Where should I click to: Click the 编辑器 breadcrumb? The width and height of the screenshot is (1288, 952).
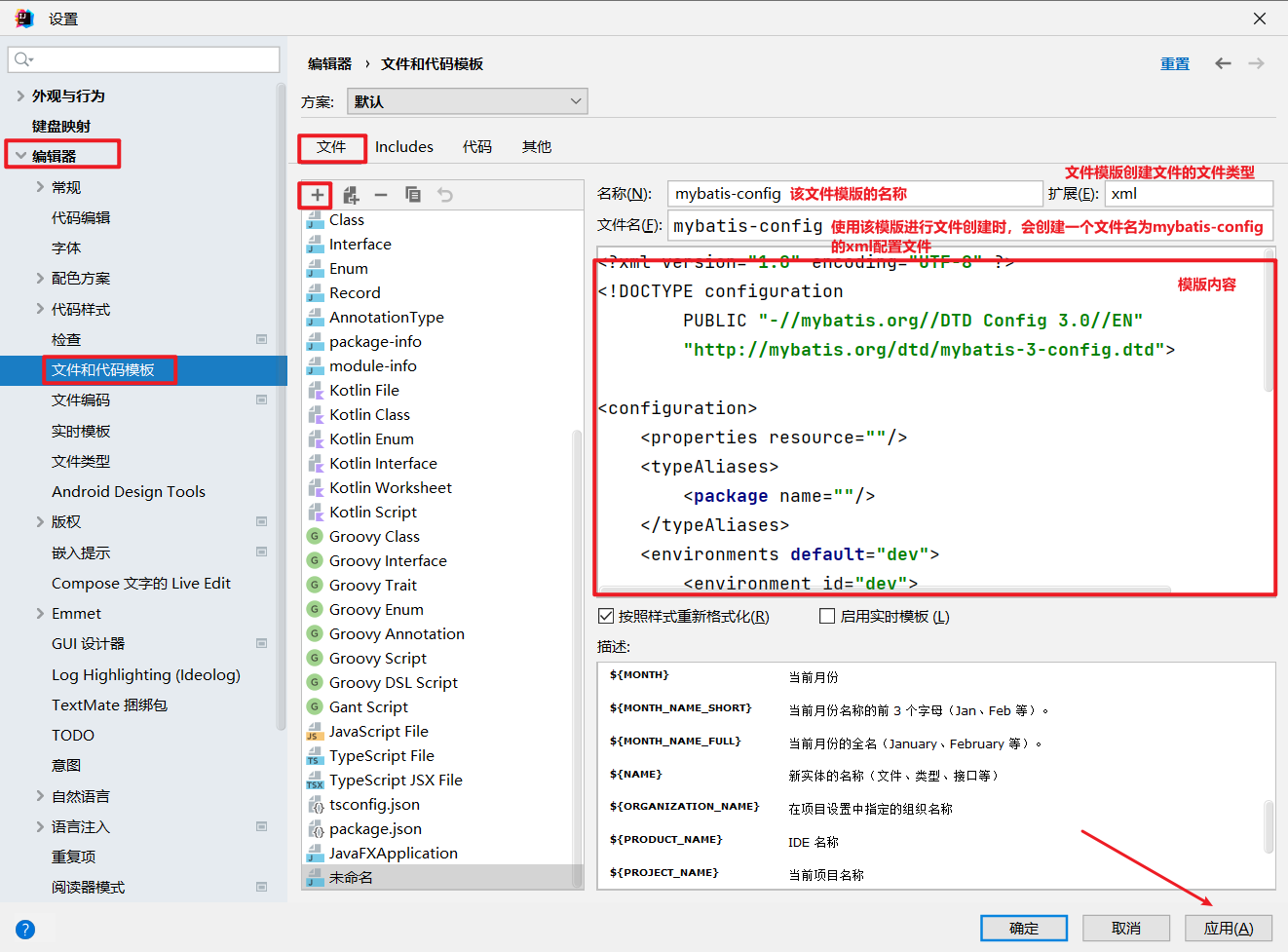point(329,63)
